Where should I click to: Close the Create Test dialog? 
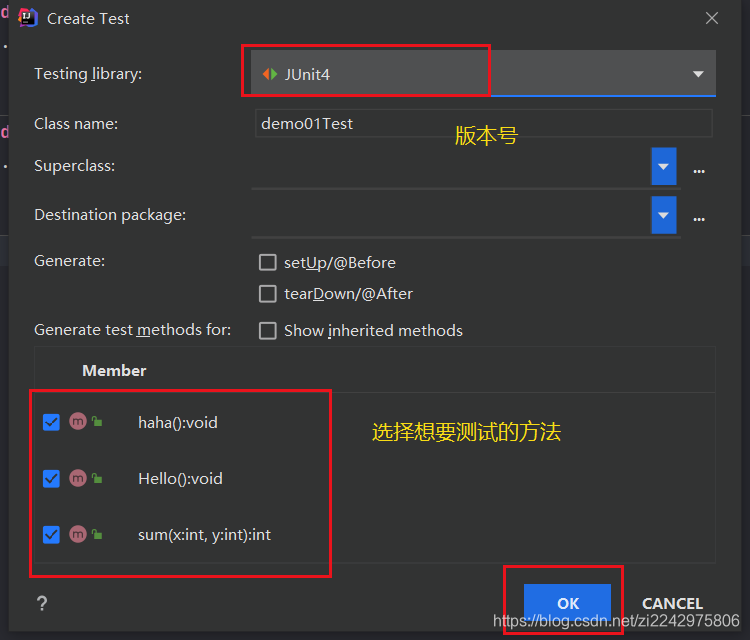[x=712, y=18]
